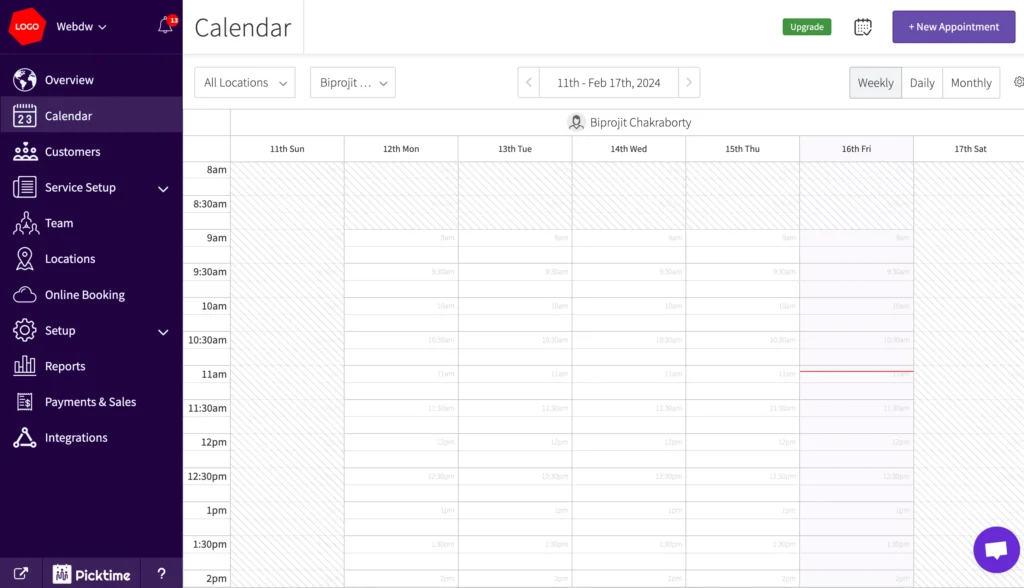
Task: Go to the next week with arrow
Action: click(689, 83)
